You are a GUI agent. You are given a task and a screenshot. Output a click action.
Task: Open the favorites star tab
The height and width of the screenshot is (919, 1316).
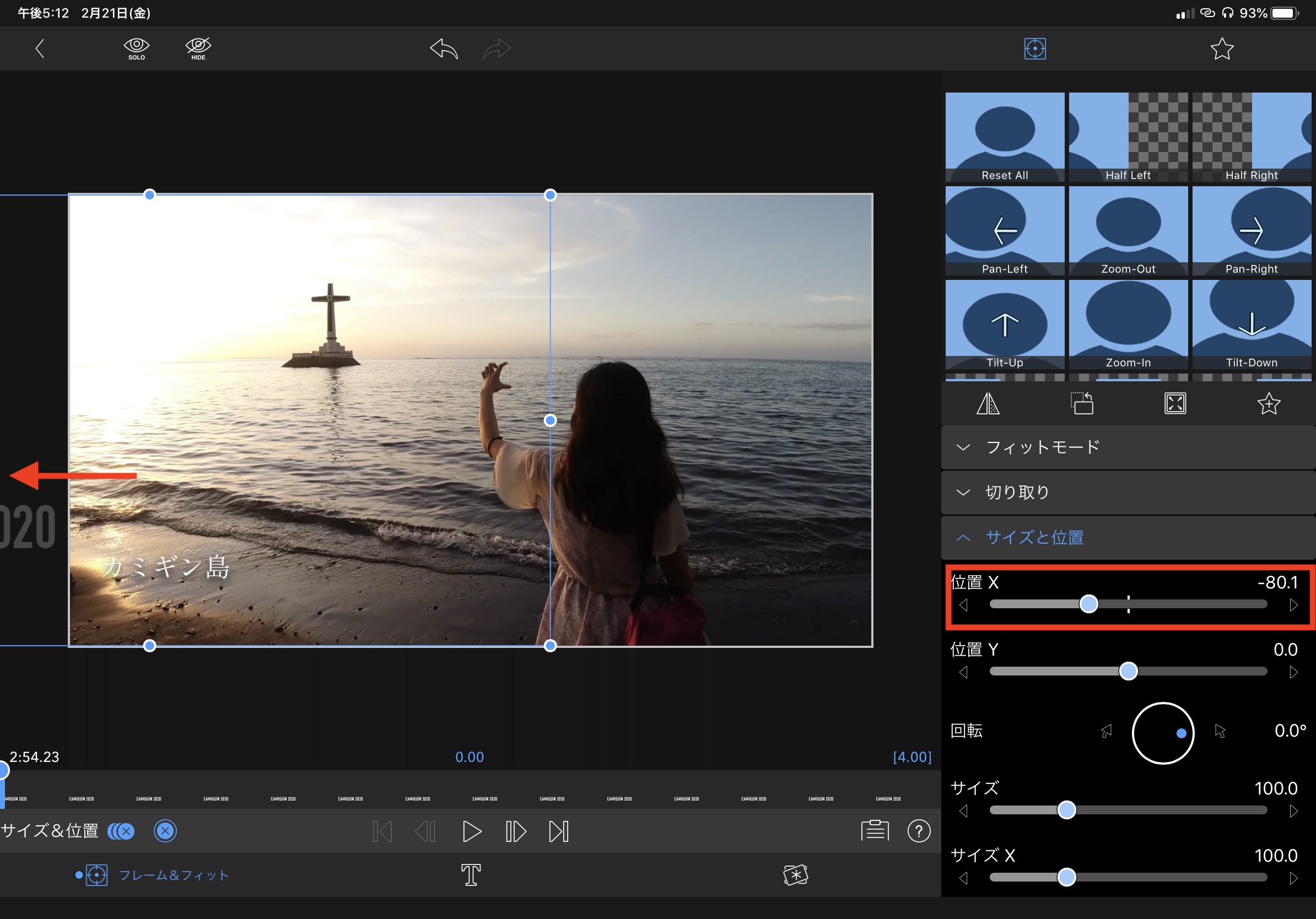coord(1221,48)
